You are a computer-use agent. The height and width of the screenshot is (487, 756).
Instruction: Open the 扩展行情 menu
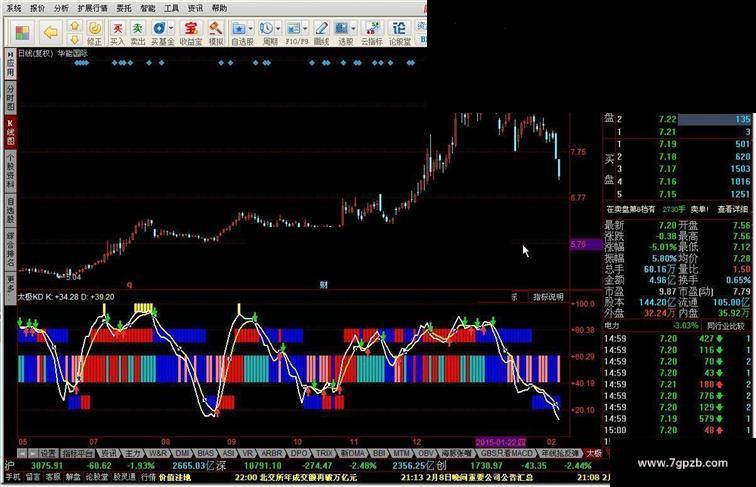(93, 8)
